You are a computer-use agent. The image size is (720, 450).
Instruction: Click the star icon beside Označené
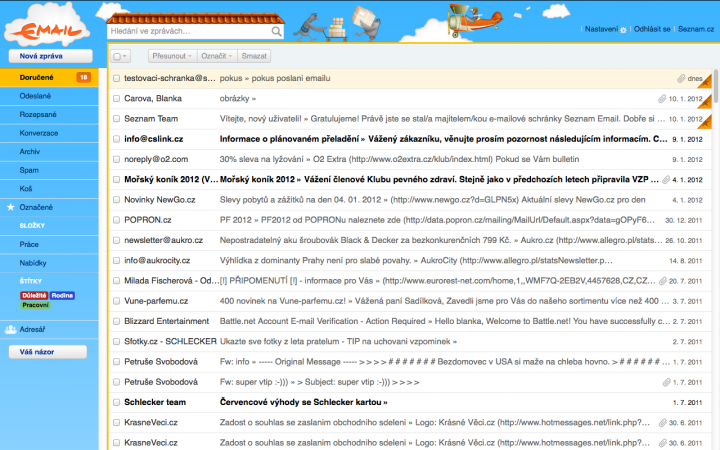[x=11, y=207]
